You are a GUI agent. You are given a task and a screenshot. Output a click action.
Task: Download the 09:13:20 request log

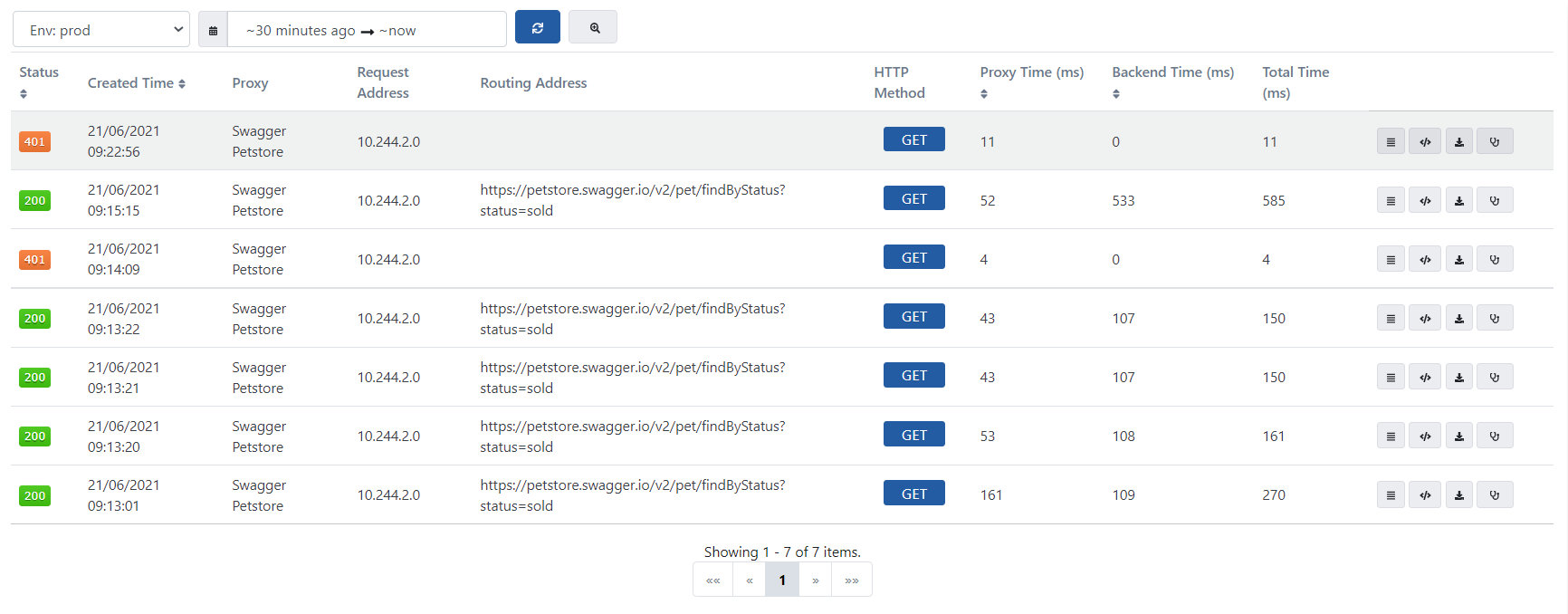pos(1459,436)
